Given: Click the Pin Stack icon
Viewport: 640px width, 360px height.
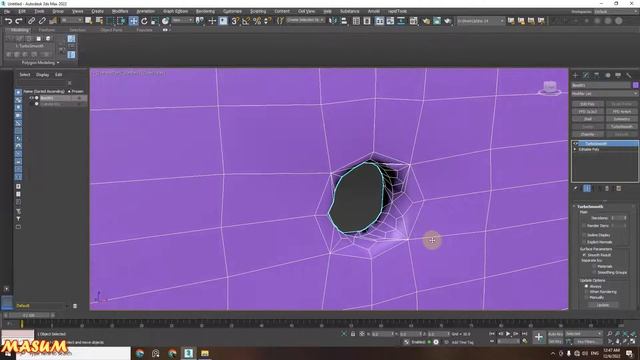Looking at the screenshot, I should click(x=576, y=188).
